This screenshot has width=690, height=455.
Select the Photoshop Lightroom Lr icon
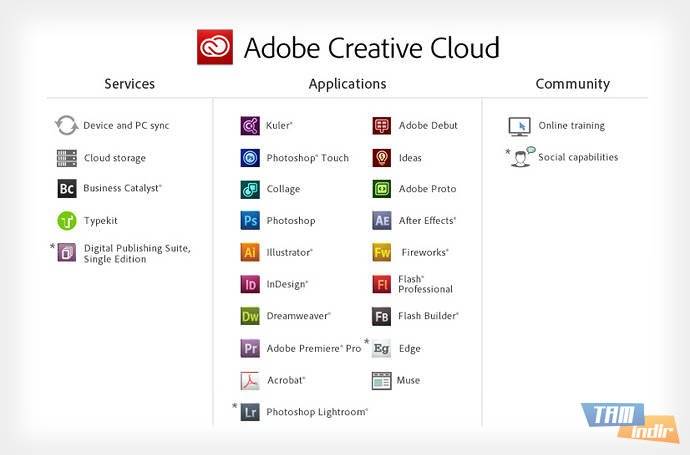(x=250, y=412)
